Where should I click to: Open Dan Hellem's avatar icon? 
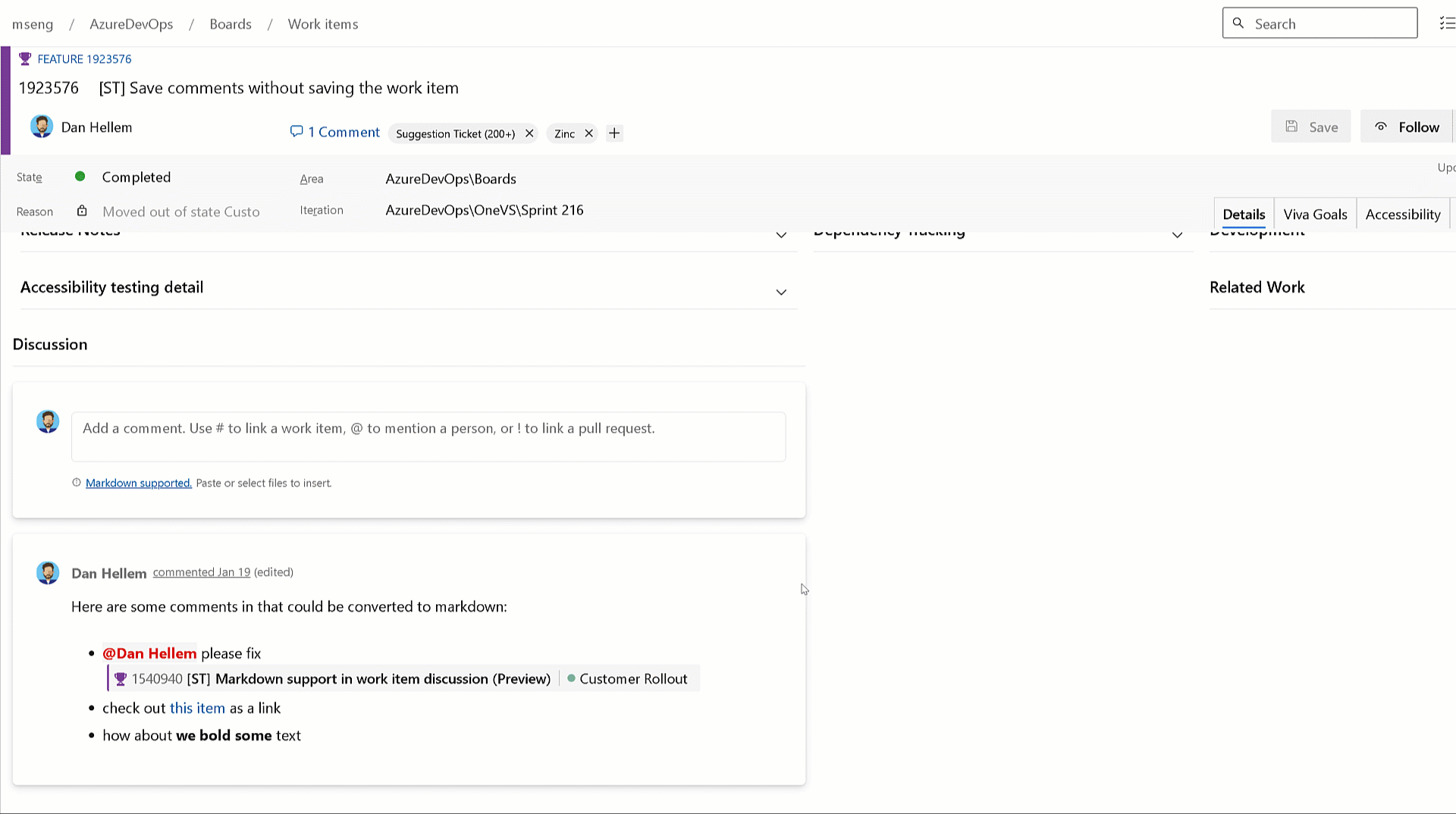pos(42,127)
